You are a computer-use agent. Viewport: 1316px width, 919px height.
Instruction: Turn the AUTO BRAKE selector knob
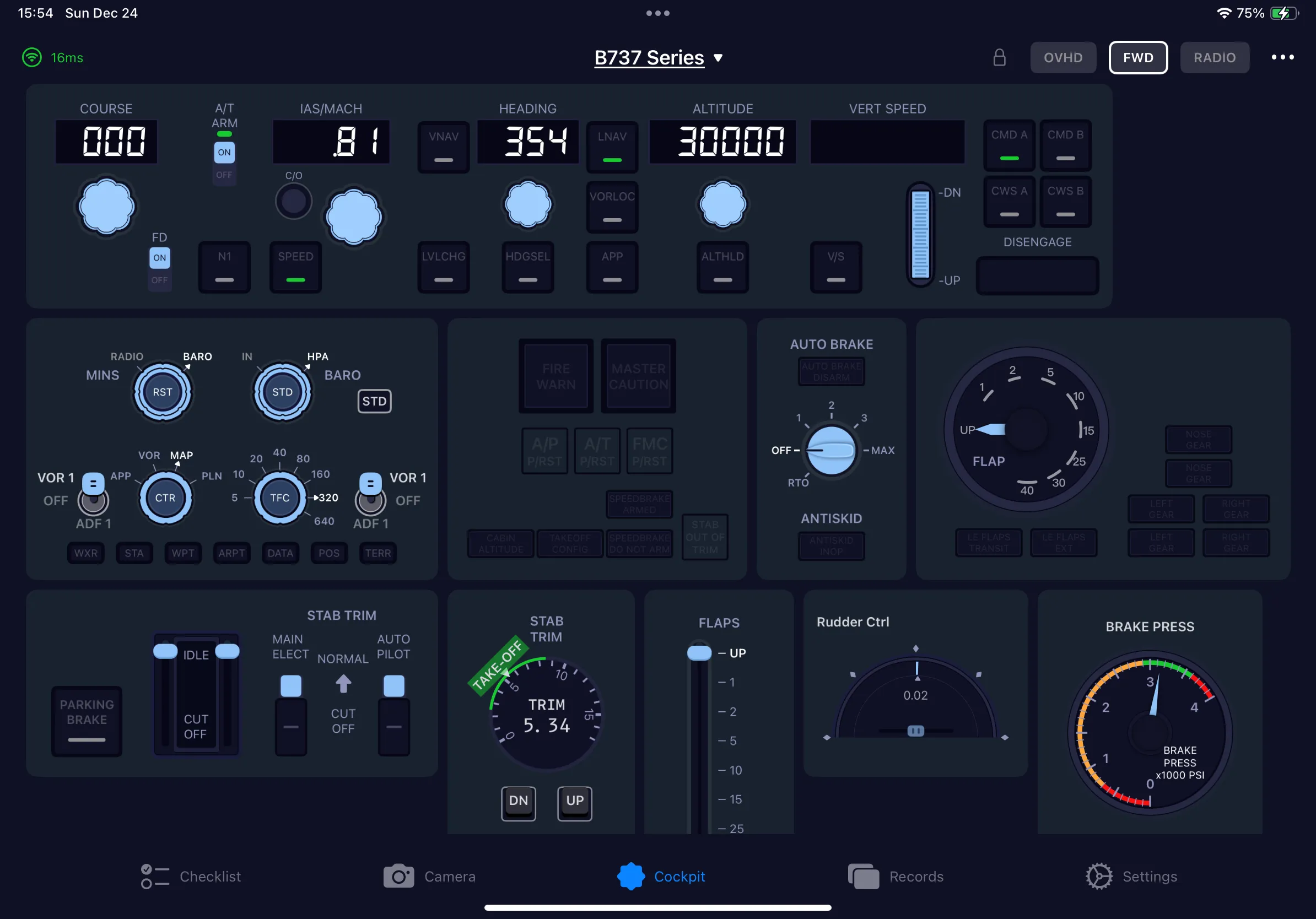tap(830, 450)
